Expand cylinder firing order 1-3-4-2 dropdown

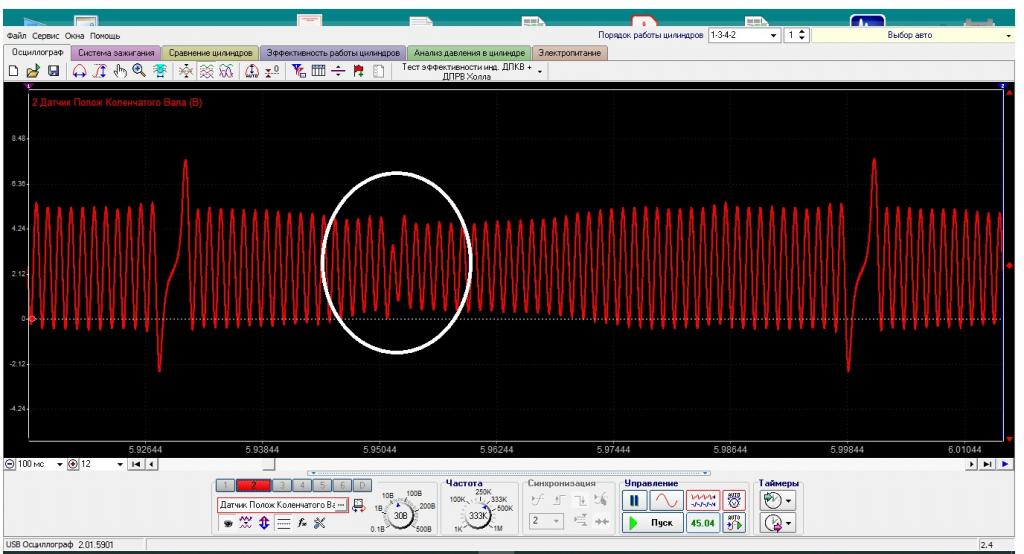tap(773, 35)
